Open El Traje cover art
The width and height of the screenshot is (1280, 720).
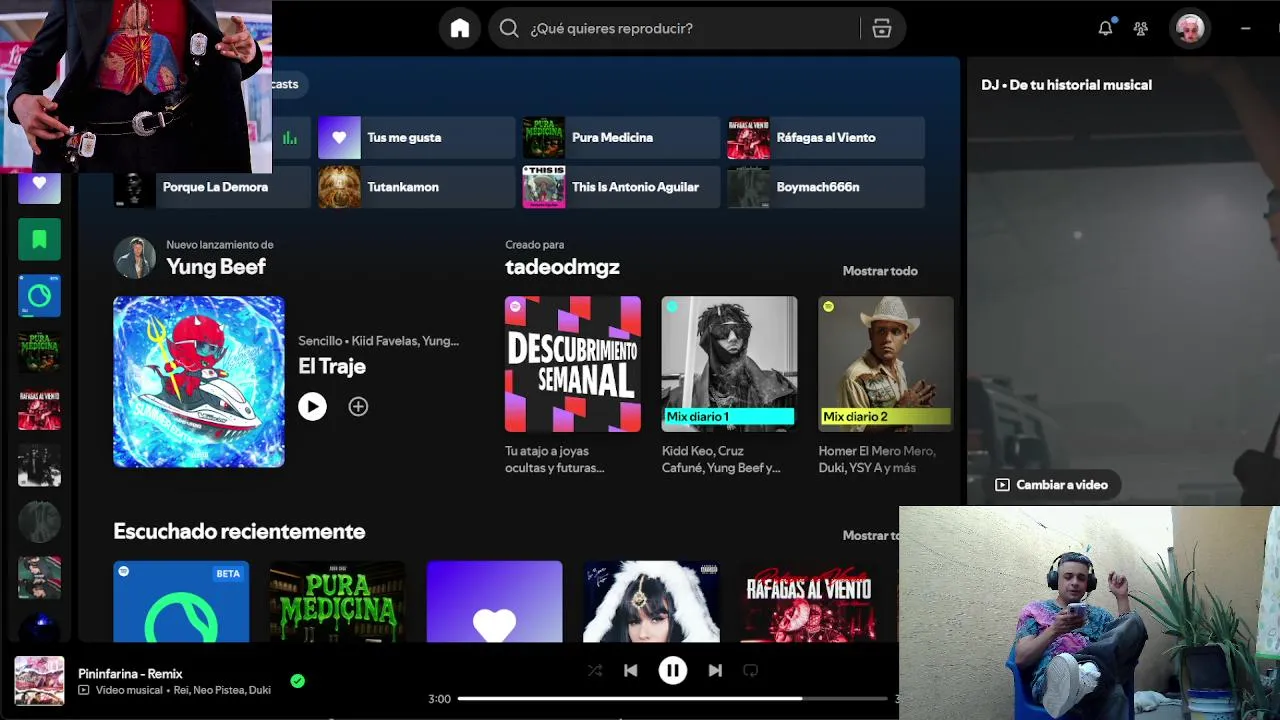click(x=199, y=382)
